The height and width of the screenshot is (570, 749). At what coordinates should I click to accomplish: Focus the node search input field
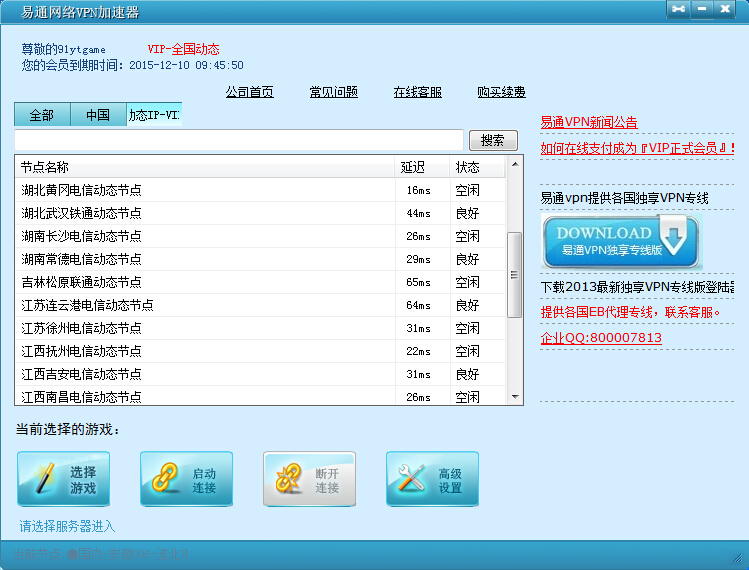(239, 140)
